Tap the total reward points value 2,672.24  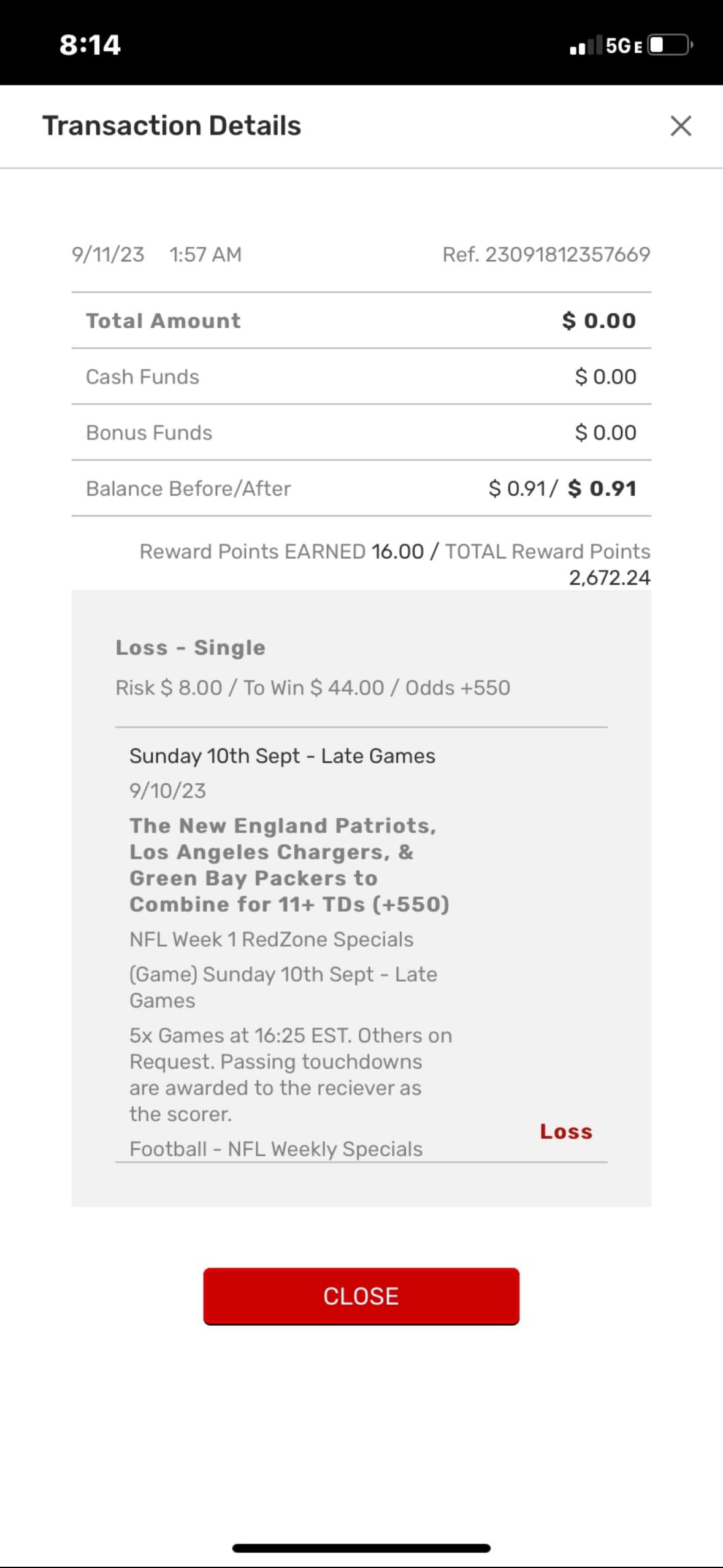(x=609, y=577)
